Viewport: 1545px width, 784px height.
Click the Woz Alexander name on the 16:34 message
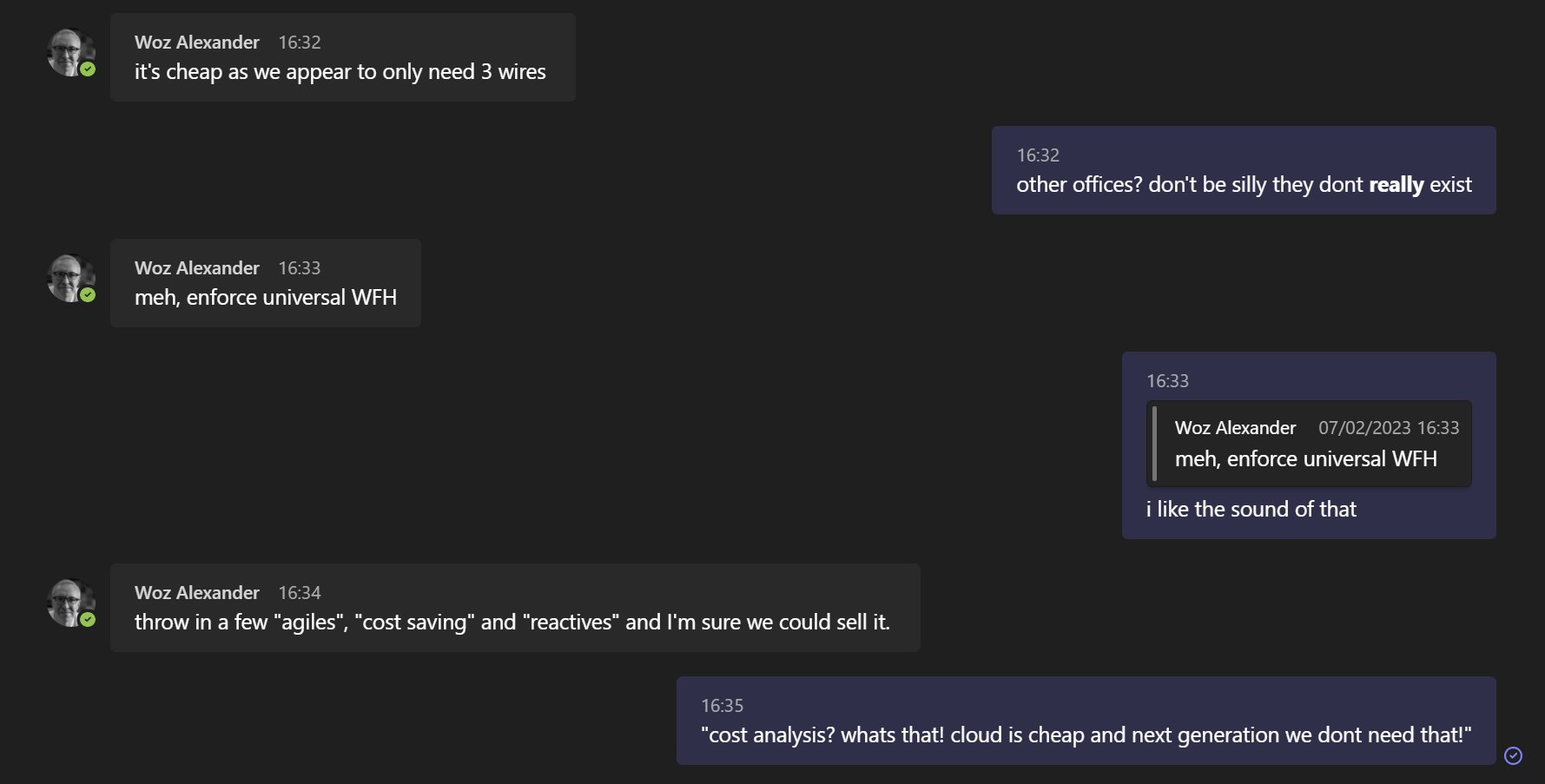[197, 593]
